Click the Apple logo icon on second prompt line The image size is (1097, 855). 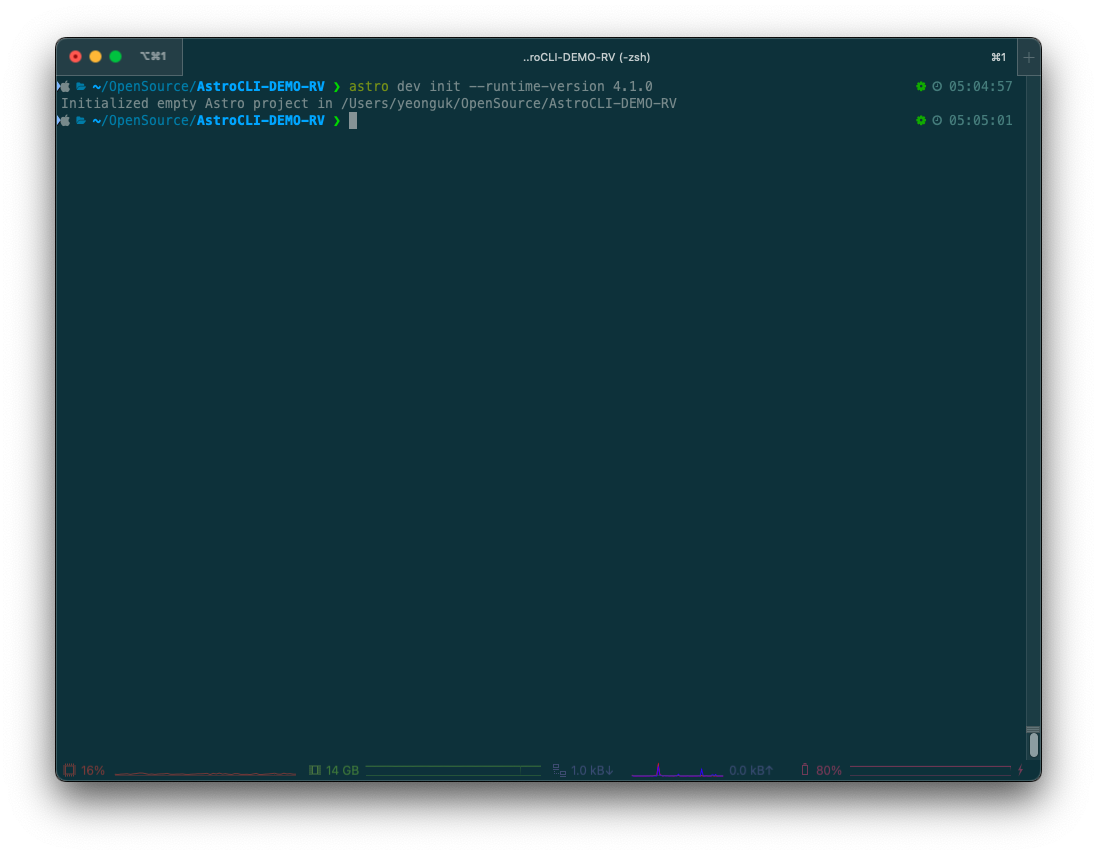(65, 120)
